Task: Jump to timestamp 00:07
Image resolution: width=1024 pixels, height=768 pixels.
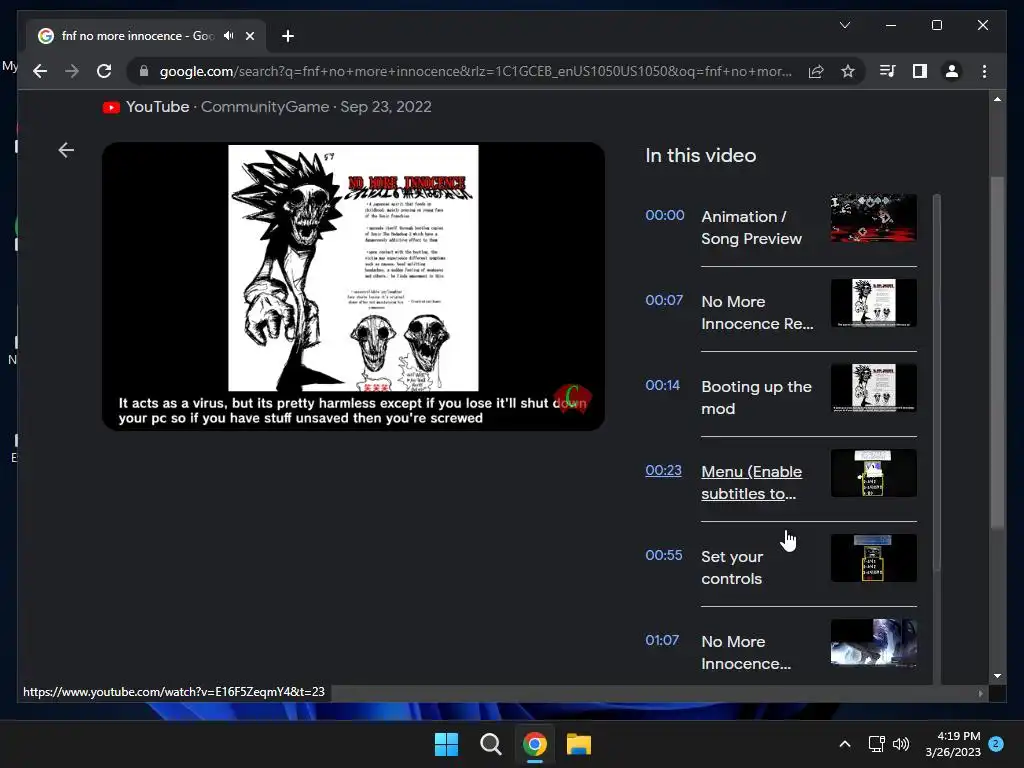Action: (664, 300)
